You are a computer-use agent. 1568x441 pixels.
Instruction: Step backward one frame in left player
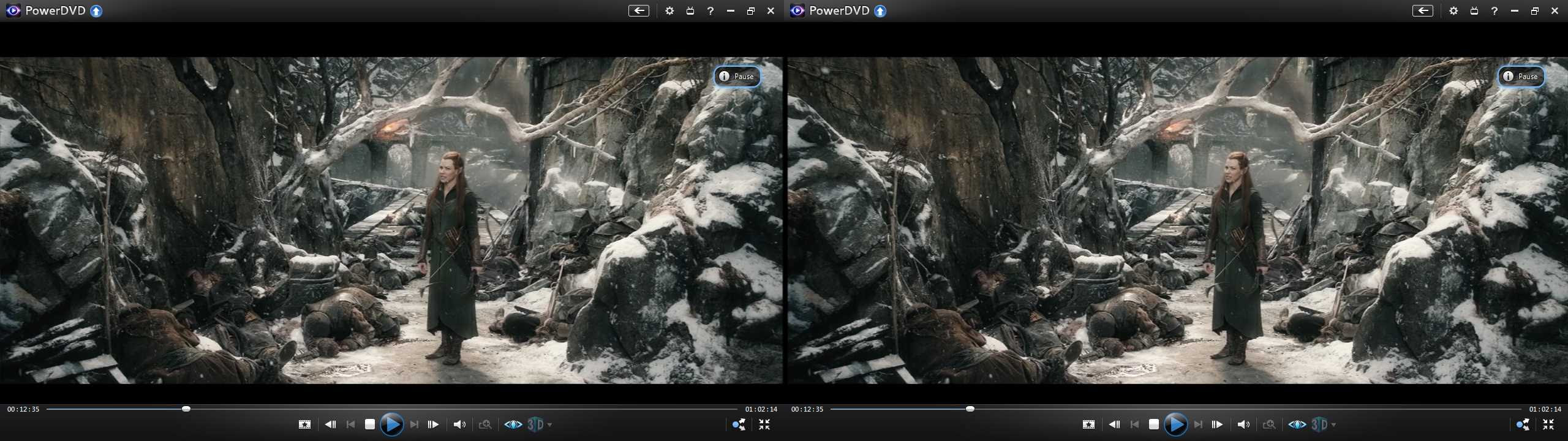coord(330,424)
